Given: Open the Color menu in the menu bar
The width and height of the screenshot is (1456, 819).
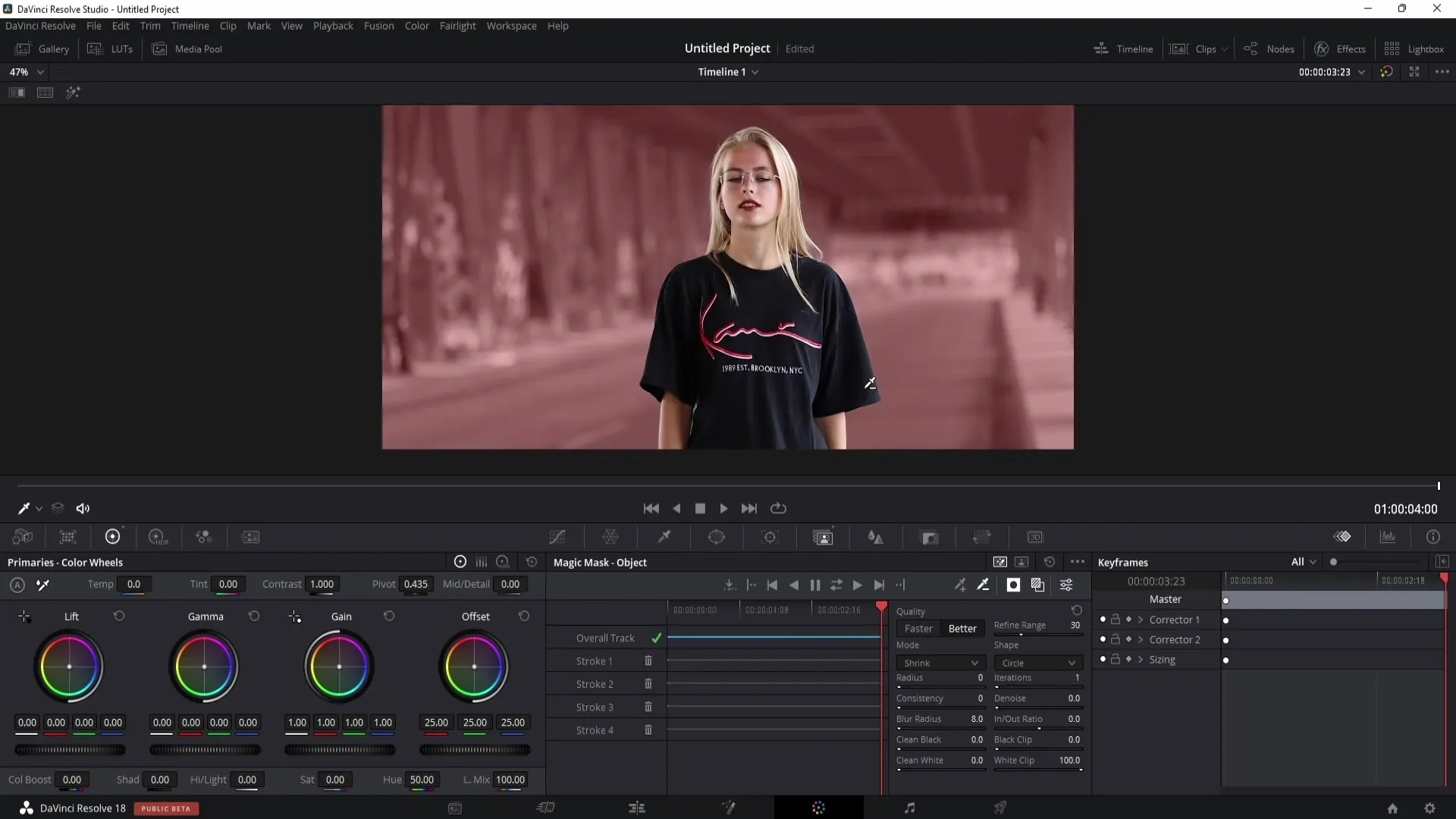Looking at the screenshot, I should click(417, 25).
